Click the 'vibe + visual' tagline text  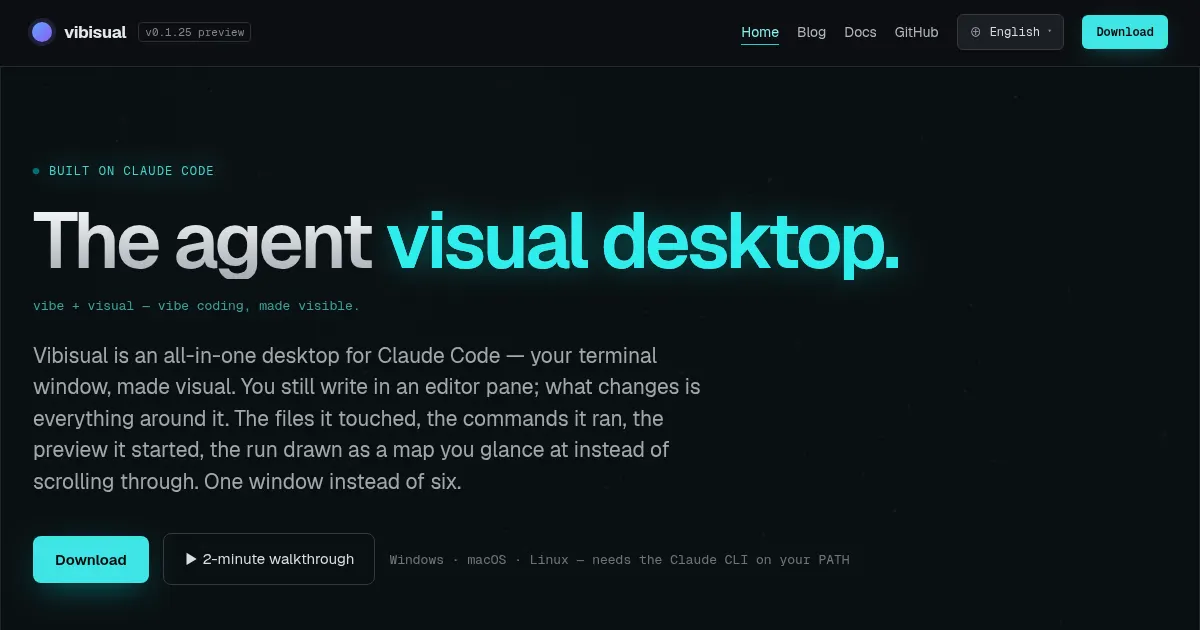point(196,306)
